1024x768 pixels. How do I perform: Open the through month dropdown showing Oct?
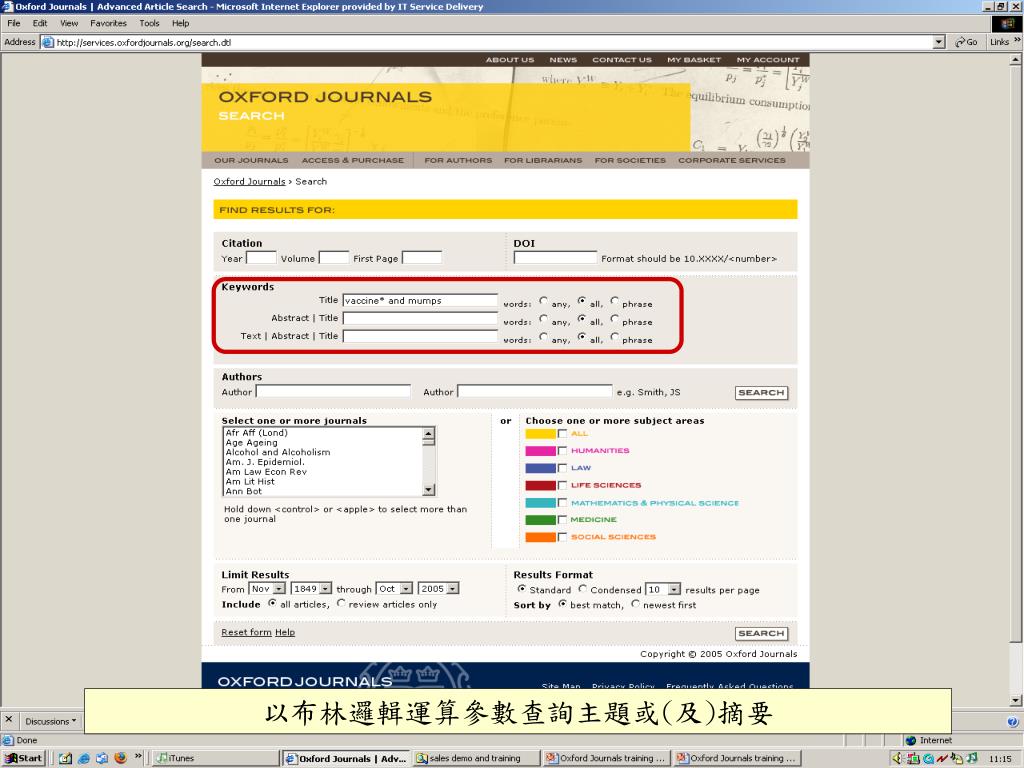point(394,588)
